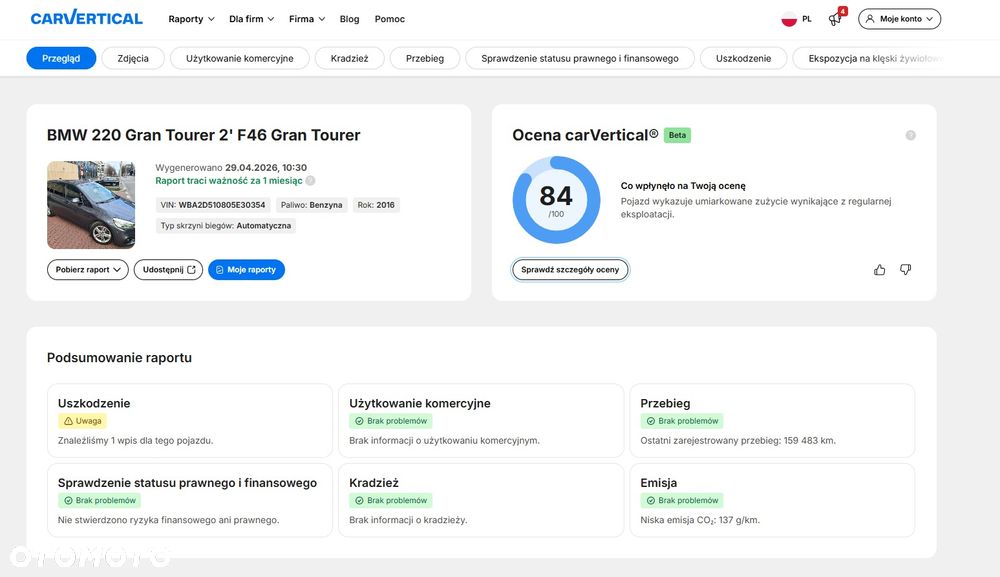Click the BMW 220 Gran Tourer title
Image resolution: width=1000 pixels, height=577 pixels.
(x=203, y=135)
